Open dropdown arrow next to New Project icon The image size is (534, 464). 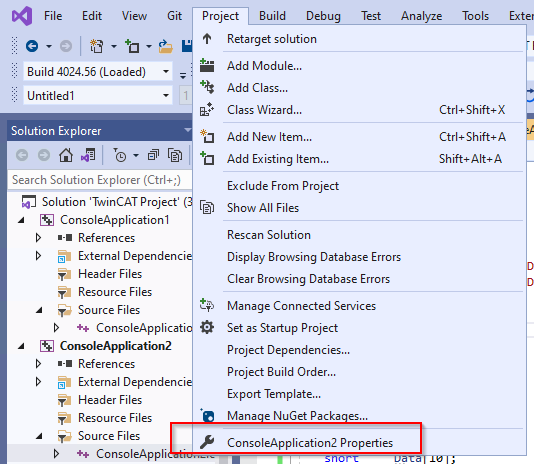(x=114, y=46)
